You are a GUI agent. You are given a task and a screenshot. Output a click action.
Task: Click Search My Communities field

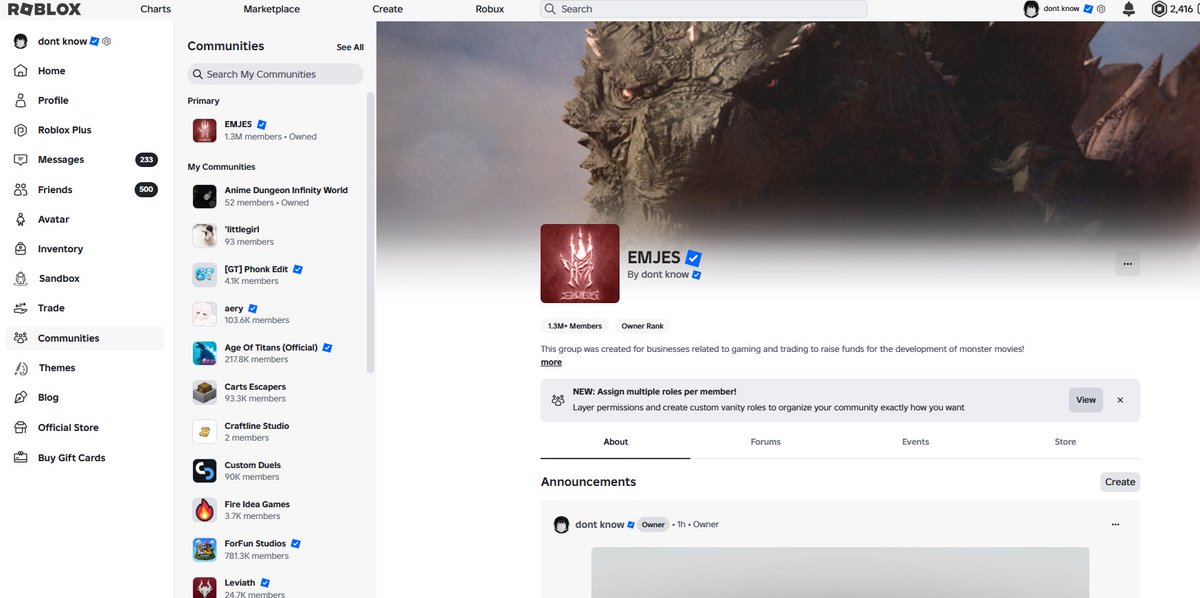click(275, 74)
